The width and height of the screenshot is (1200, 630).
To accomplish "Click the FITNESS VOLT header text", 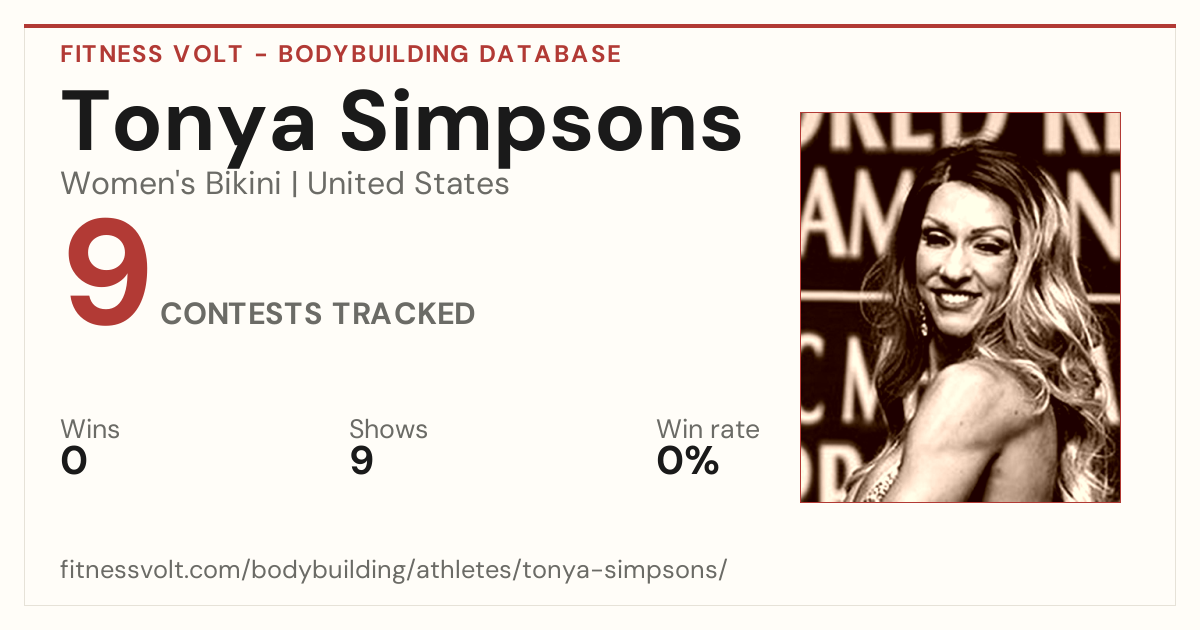I will [x=152, y=54].
